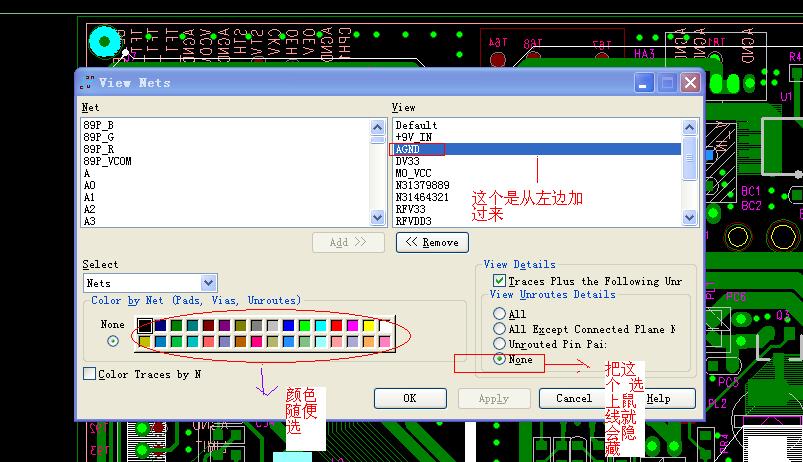This screenshot has height=462, width=803.
Task: Select the All unroutes radio option
Action: tap(499, 313)
